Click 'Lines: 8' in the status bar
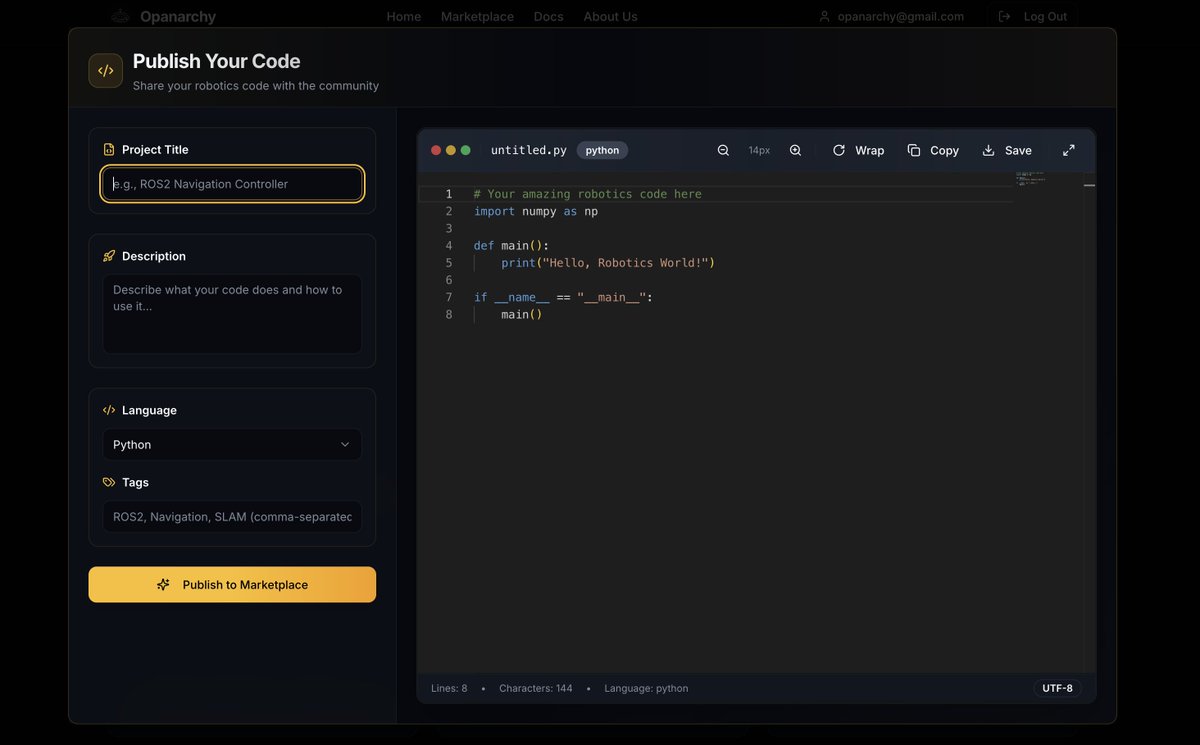The height and width of the screenshot is (745, 1200). pyautogui.click(x=449, y=688)
